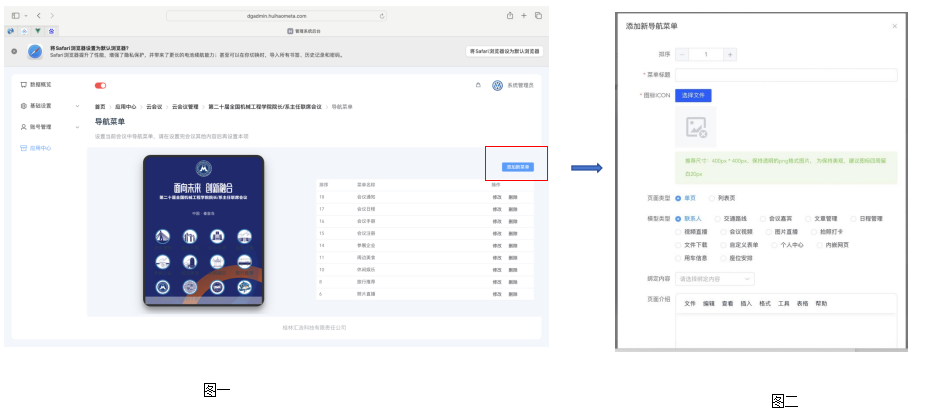Click 删除 for the 参展企业 row
This screenshot has height=413, width=925.
point(513,245)
